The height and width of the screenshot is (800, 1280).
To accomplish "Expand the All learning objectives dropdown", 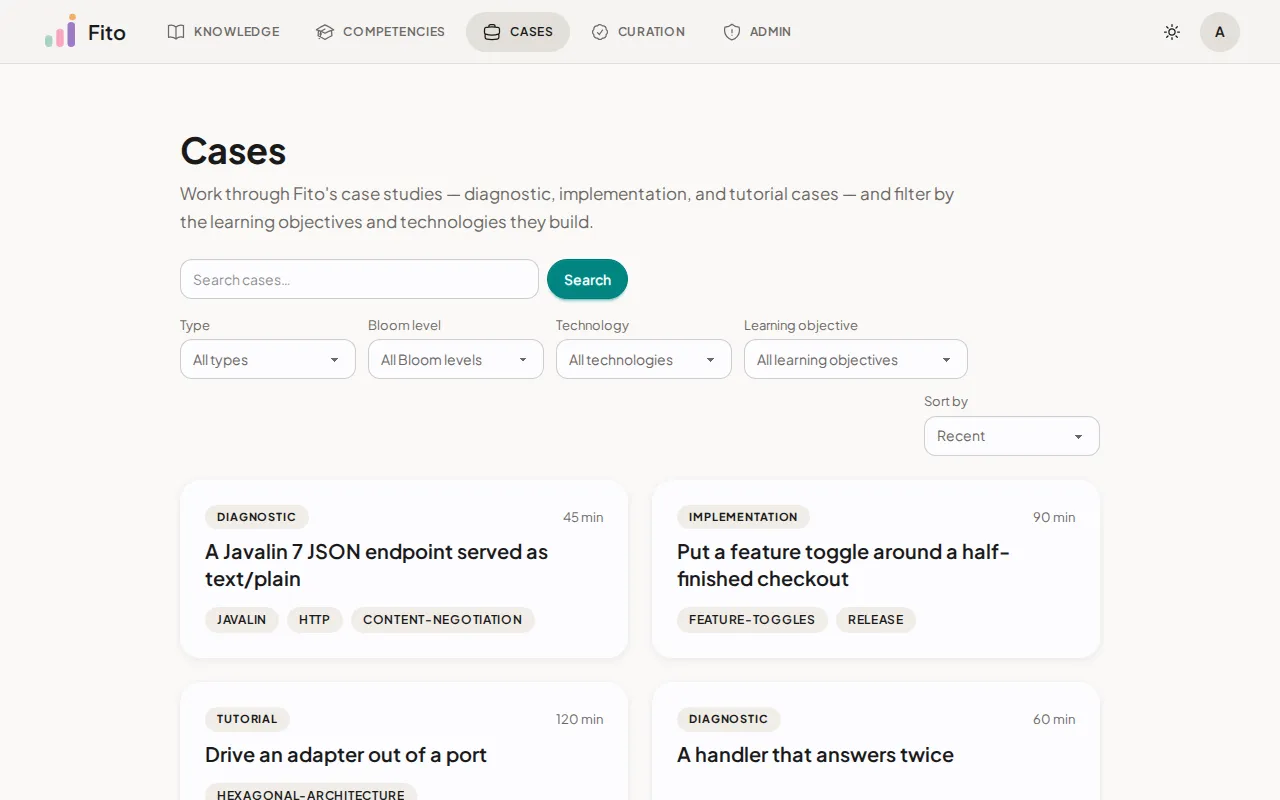I will click(856, 359).
